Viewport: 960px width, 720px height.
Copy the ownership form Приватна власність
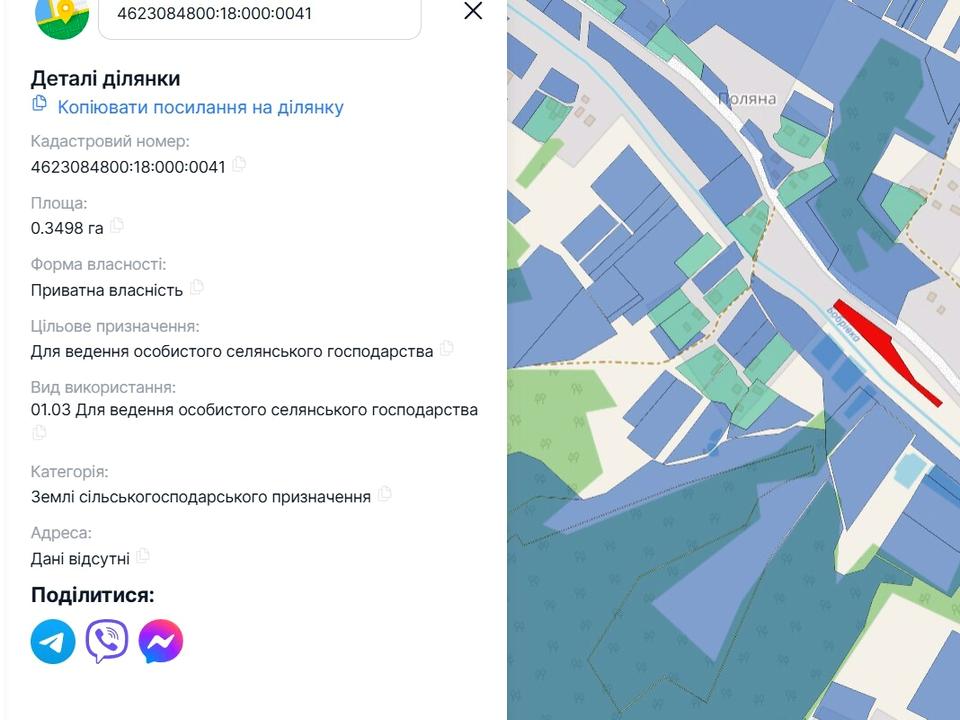197,288
